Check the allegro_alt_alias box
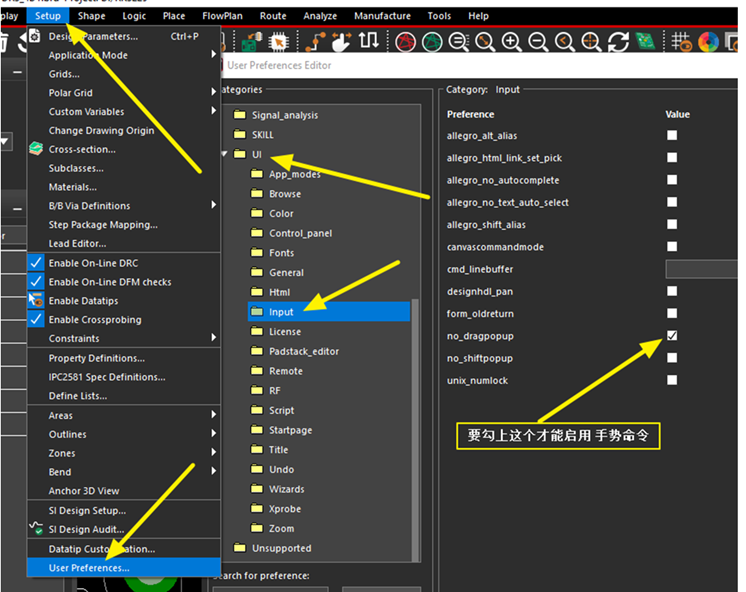Image resolution: width=746 pixels, height=592 pixels. [x=672, y=135]
